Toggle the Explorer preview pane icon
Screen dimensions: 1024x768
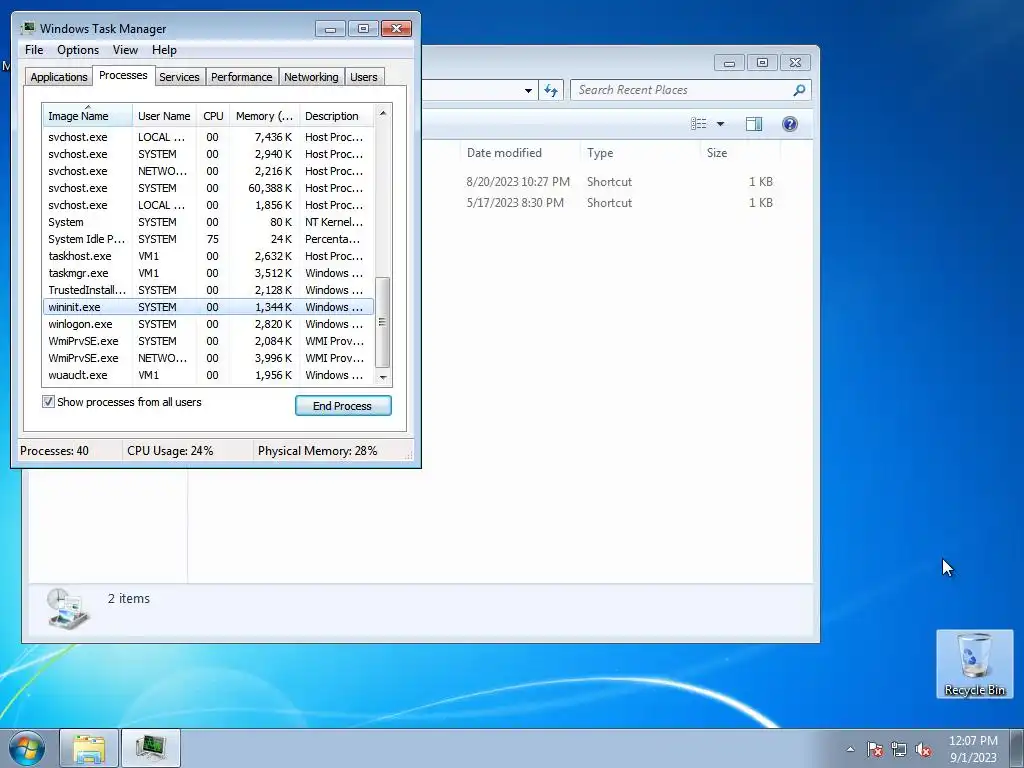754,123
